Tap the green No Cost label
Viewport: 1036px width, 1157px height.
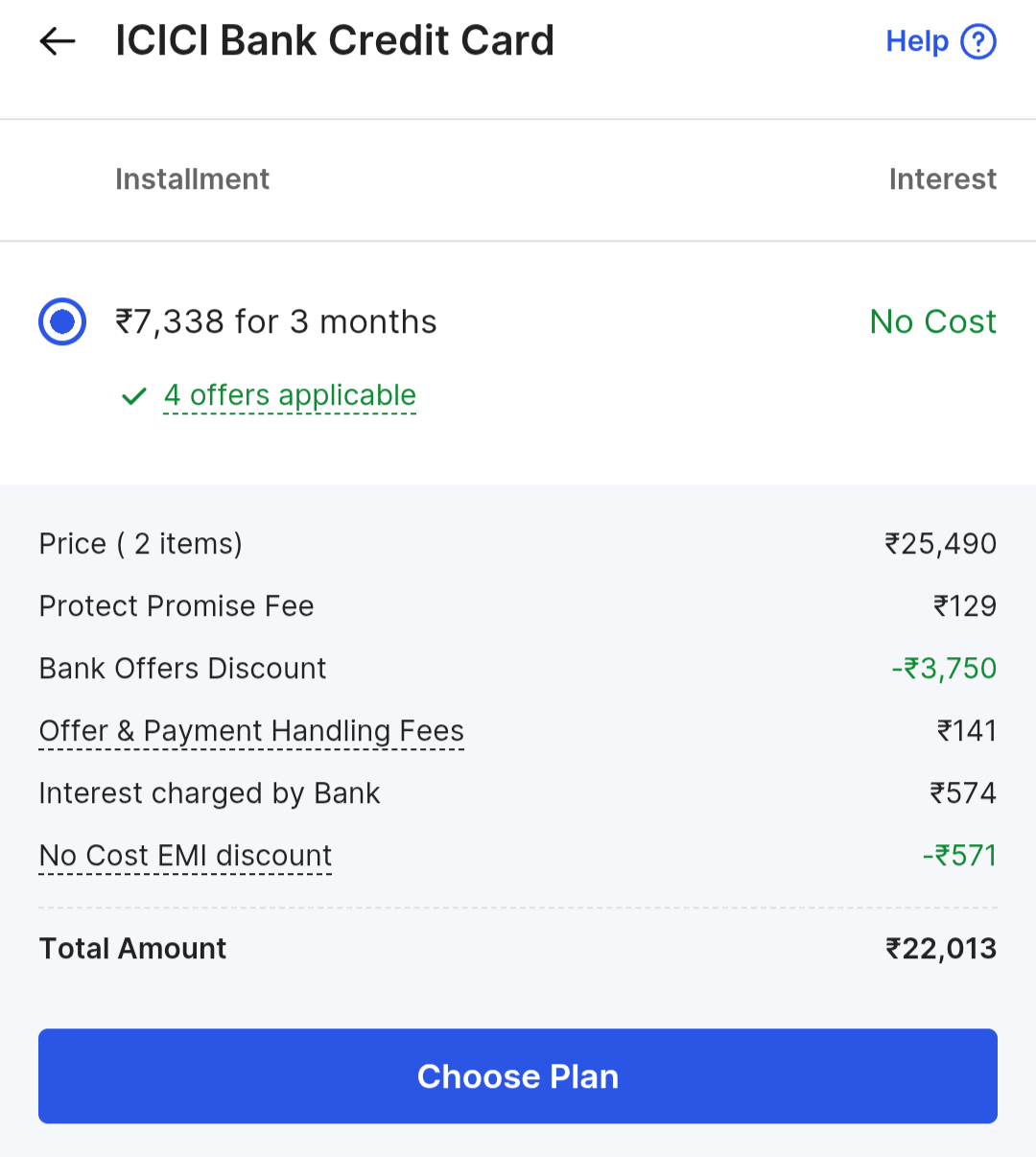[932, 321]
